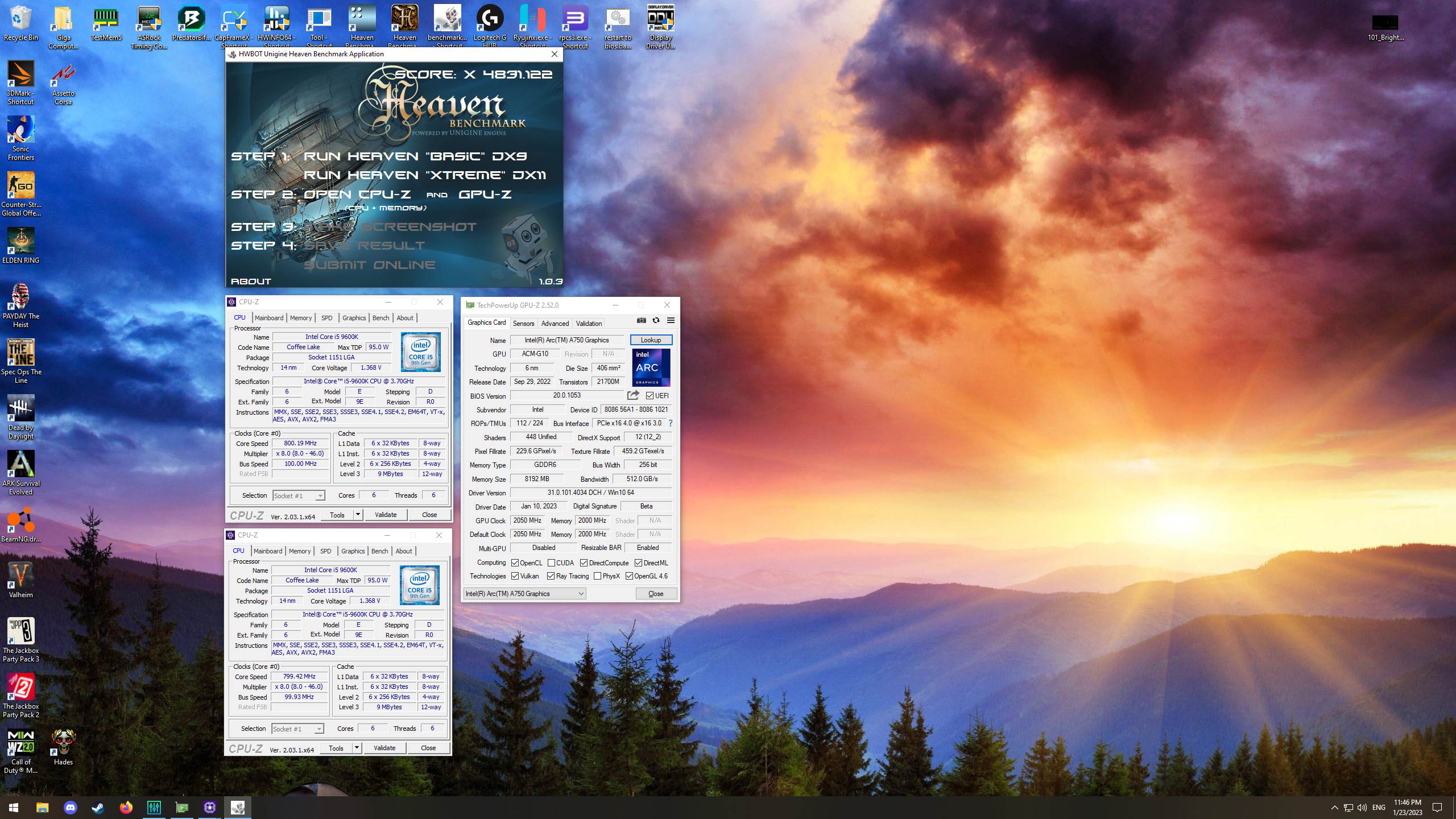The image size is (1456, 819).
Task: Click BIOS Version share/export icon in GPU-Z
Action: [633, 395]
